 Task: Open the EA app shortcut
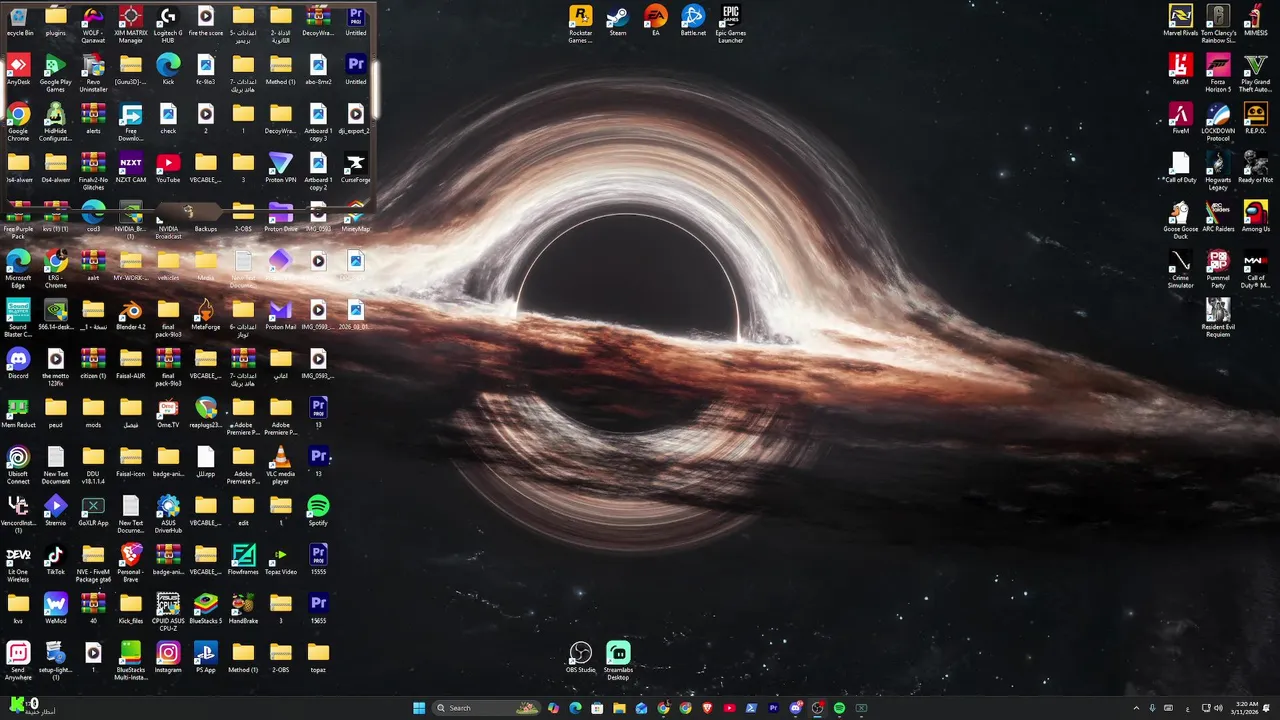[656, 22]
